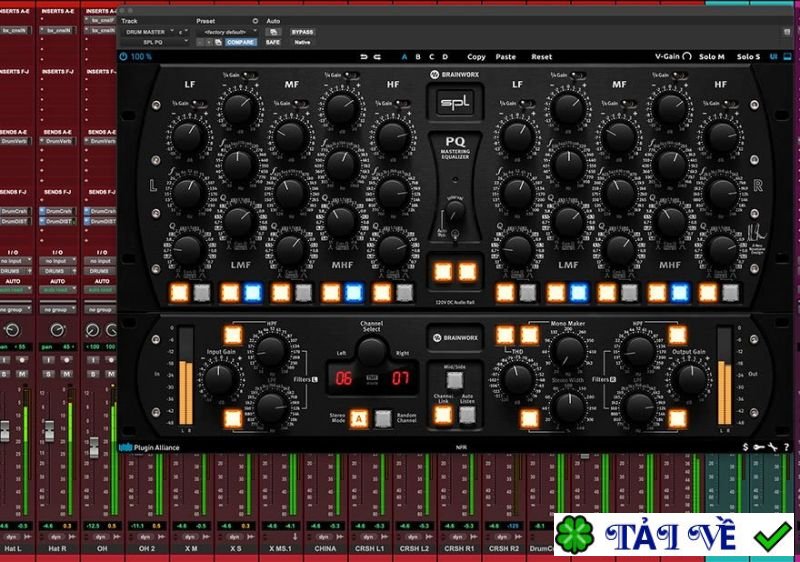Toggle the Auto Listen button
The height and width of the screenshot is (562, 800).
pyautogui.click(x=466, y=414)
